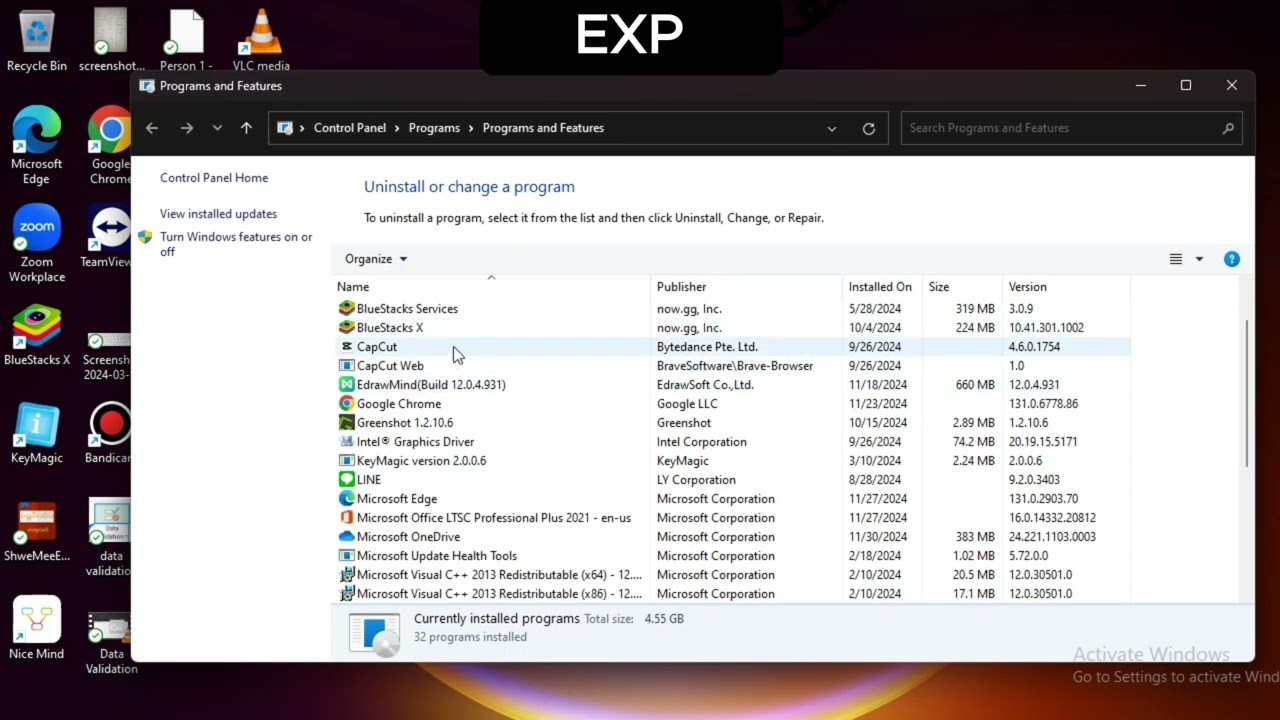Launch Microsoft Edge from the desktop

pyautogui.click(x=36, y=145)
